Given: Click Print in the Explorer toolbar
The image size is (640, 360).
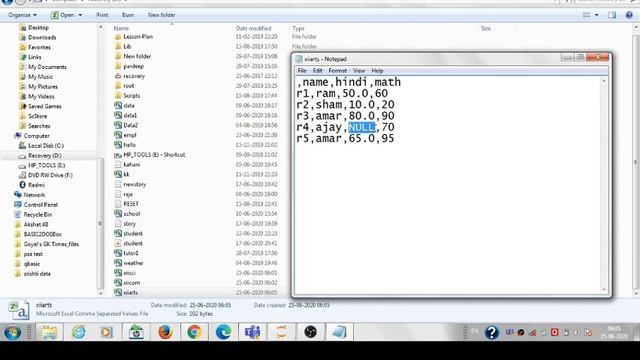Looking at the screenshot, I should [102, 15].
